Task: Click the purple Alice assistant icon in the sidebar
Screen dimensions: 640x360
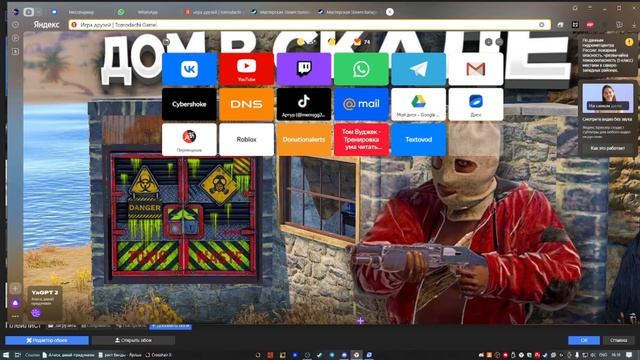Action: tap(15, 303)
